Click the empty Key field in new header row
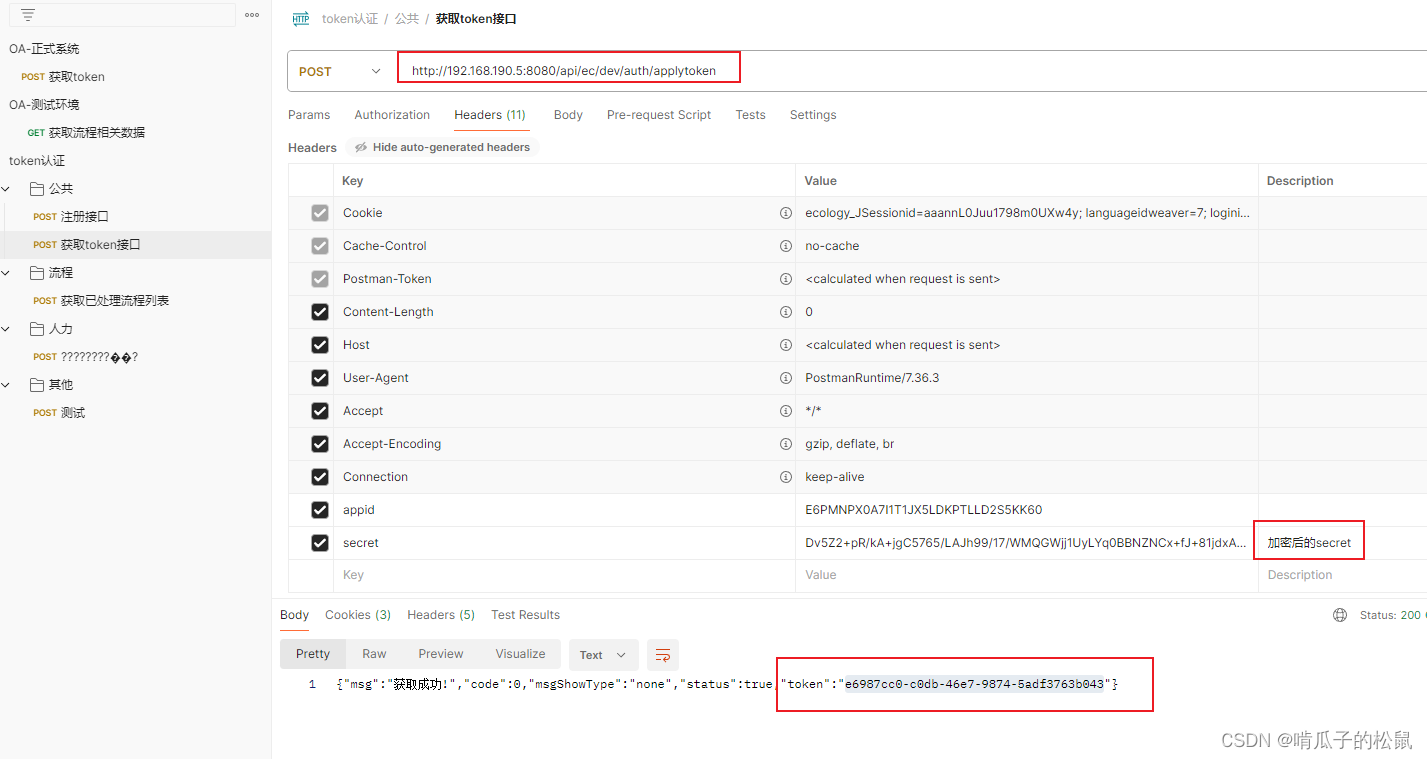The image size is (1427, 759). 560,575
